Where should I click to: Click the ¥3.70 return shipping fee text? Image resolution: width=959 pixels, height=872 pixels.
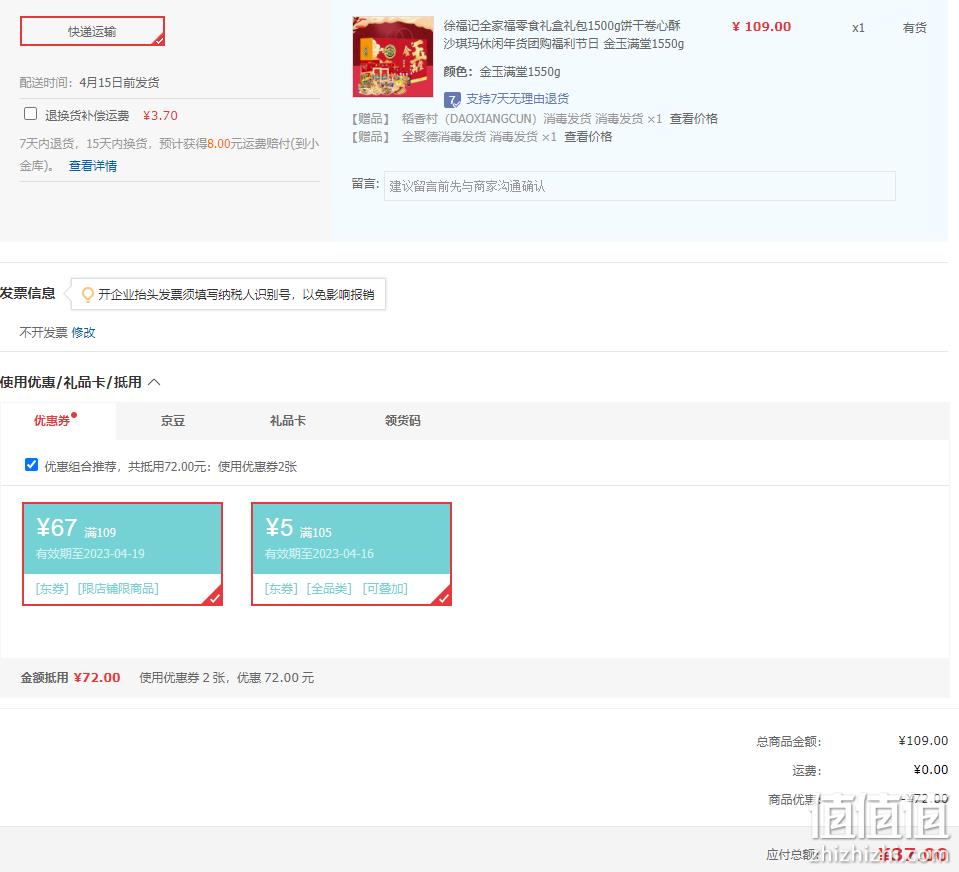160,116
